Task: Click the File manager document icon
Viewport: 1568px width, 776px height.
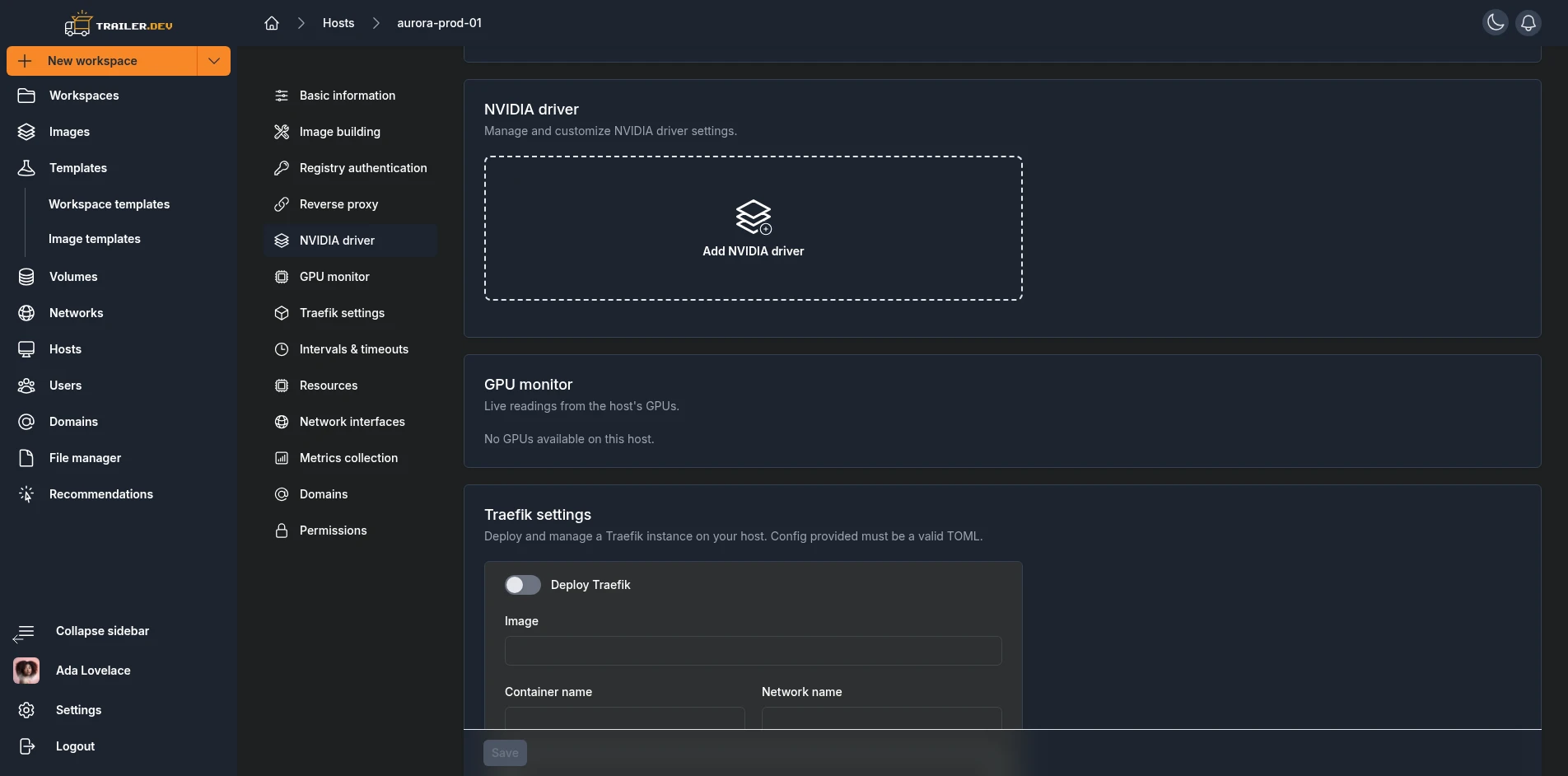Action: point(26,458)
